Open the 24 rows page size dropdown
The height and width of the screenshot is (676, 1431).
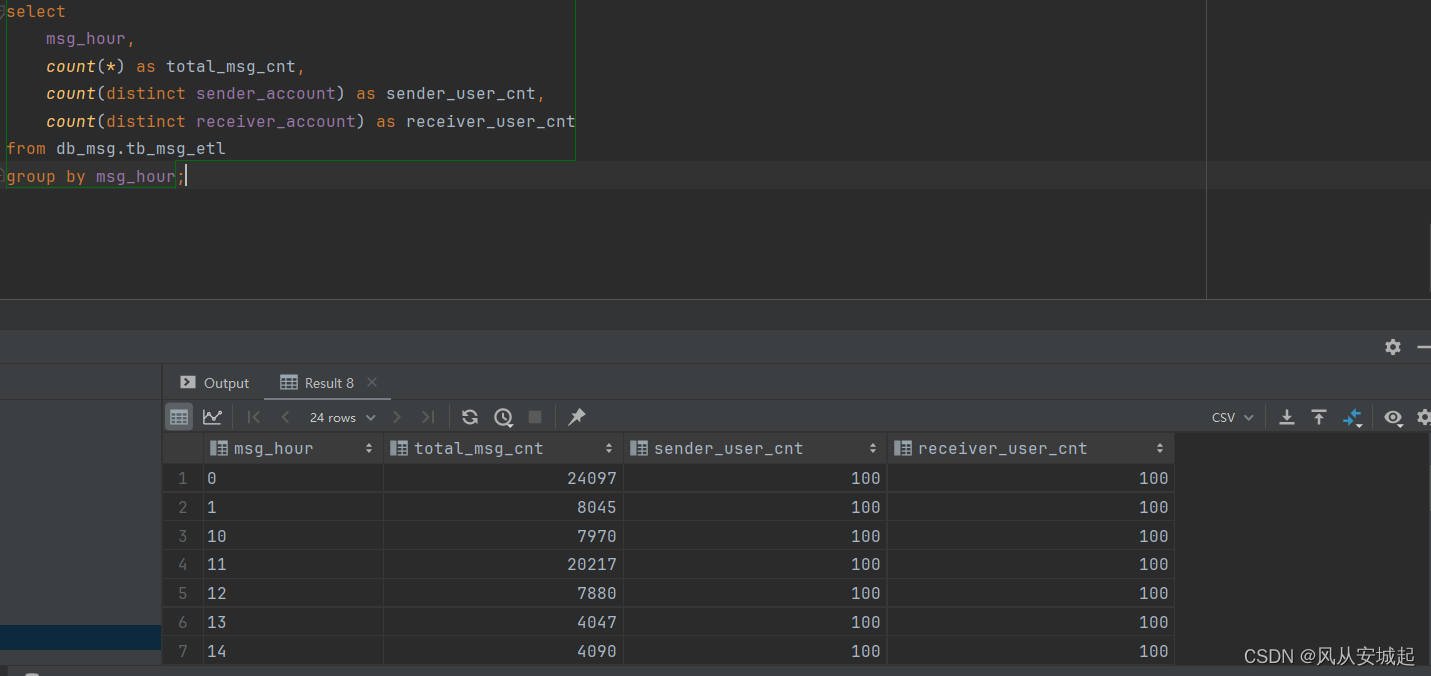(x=342, y=417)
